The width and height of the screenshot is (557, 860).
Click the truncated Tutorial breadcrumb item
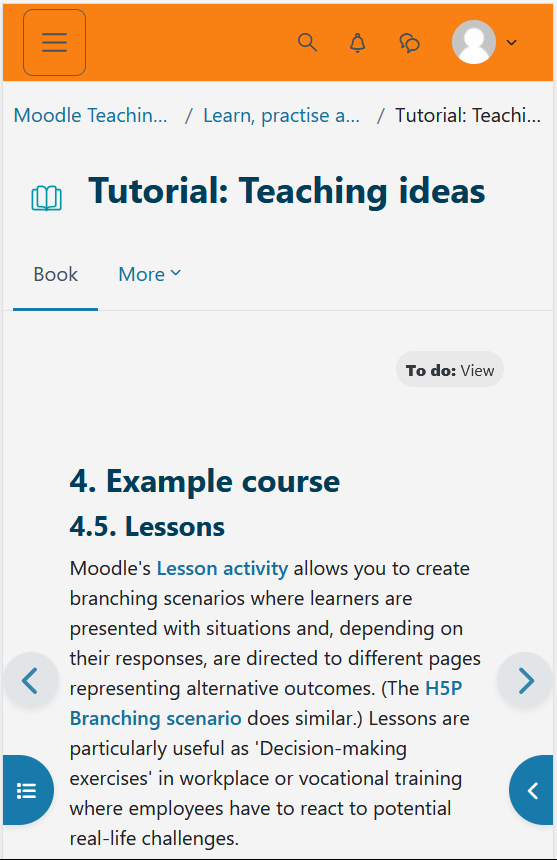468,116
